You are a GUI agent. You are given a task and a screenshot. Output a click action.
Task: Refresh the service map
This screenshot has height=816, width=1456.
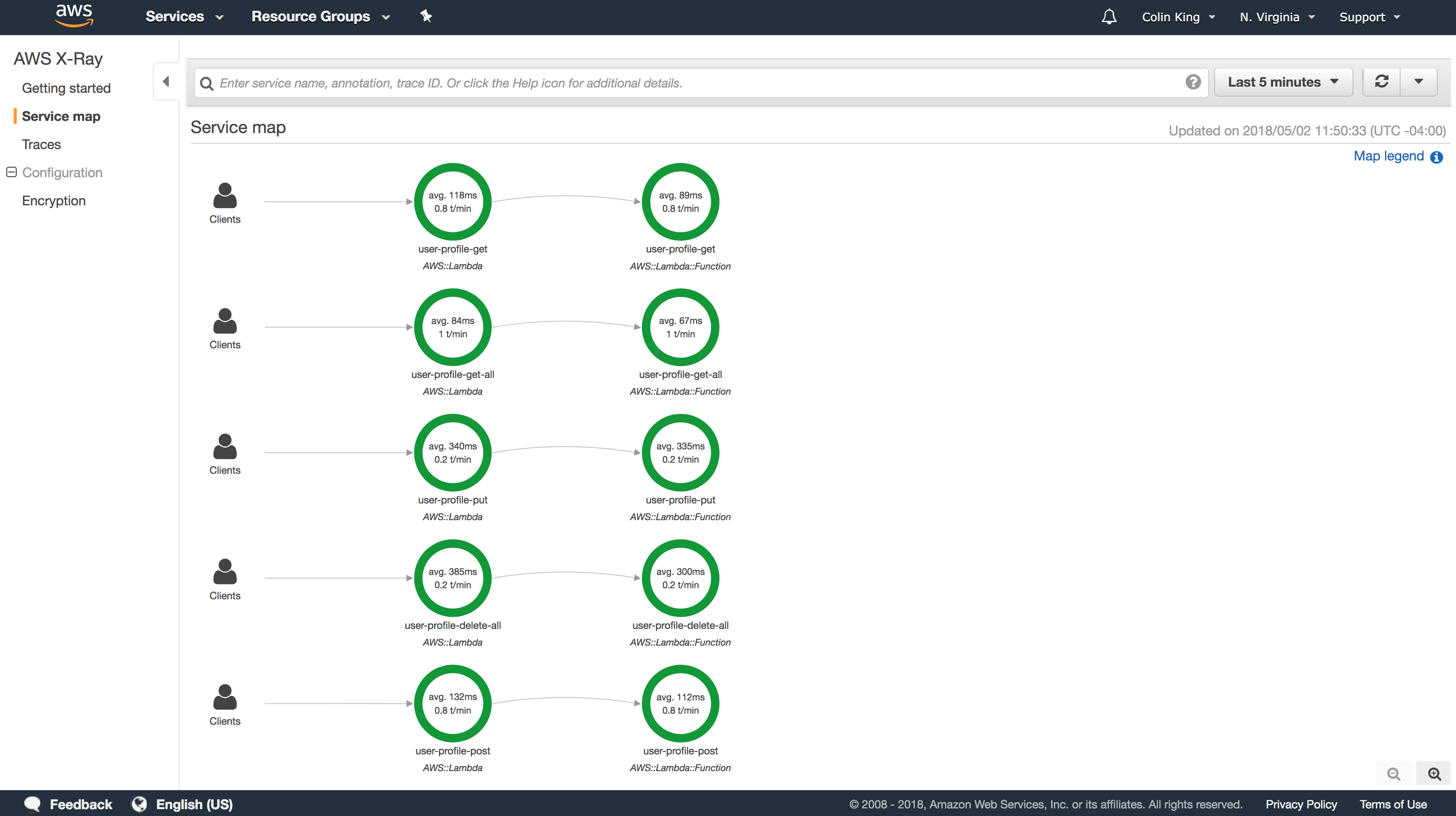coord(1381,82)
